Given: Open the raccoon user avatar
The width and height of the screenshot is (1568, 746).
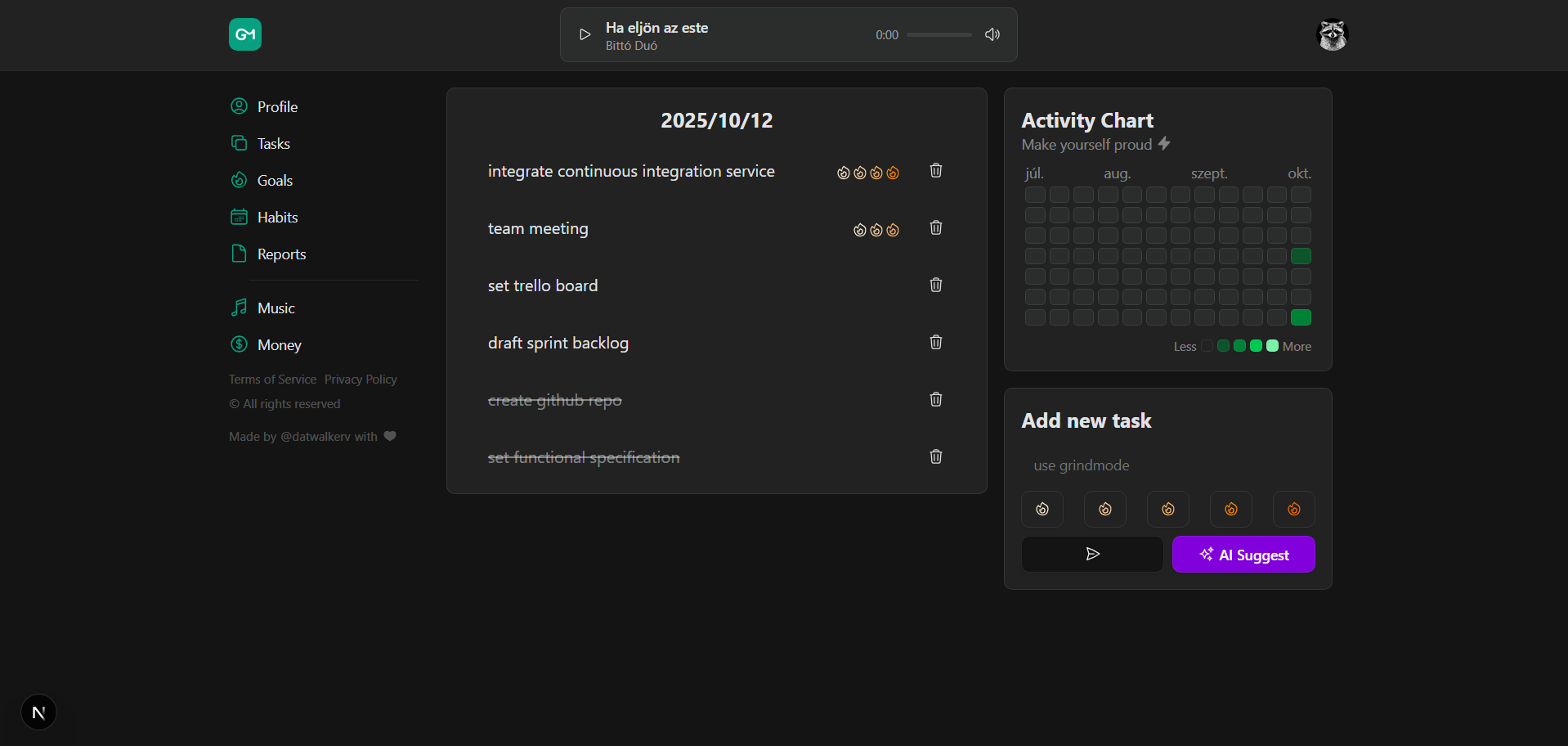Looking at the screenshot, I should coord(1332,34).
